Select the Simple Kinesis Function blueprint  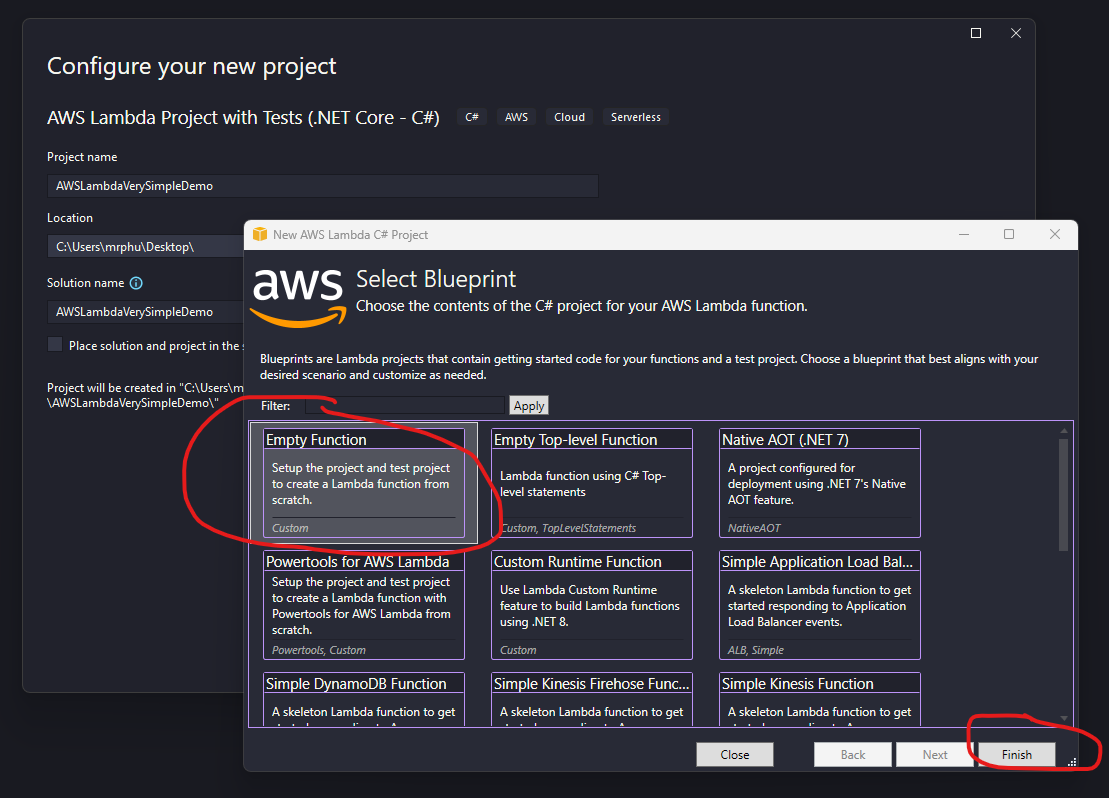pos(820,699)
